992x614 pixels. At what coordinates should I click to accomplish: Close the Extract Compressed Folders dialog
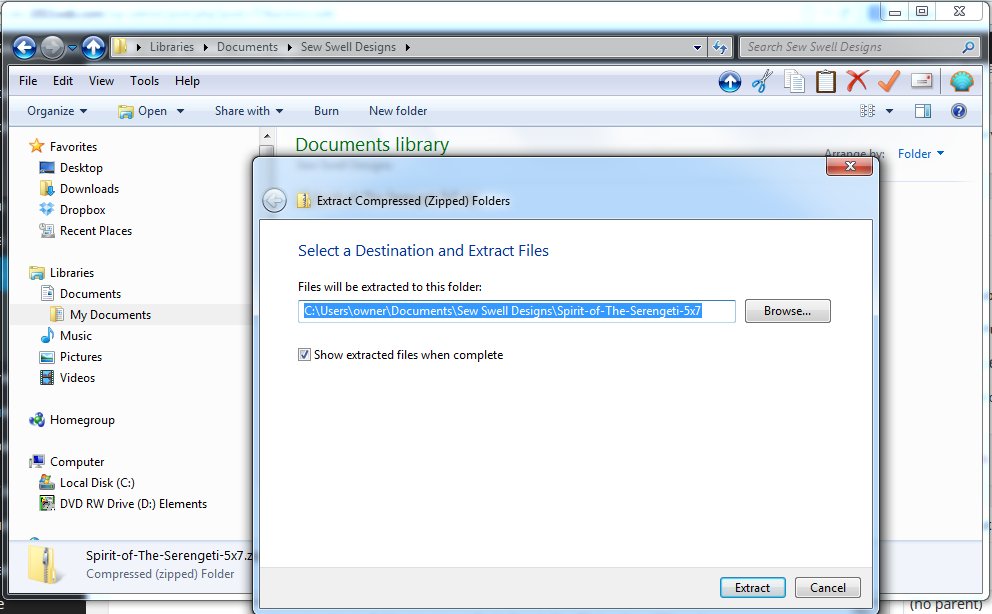click(850, 166)
